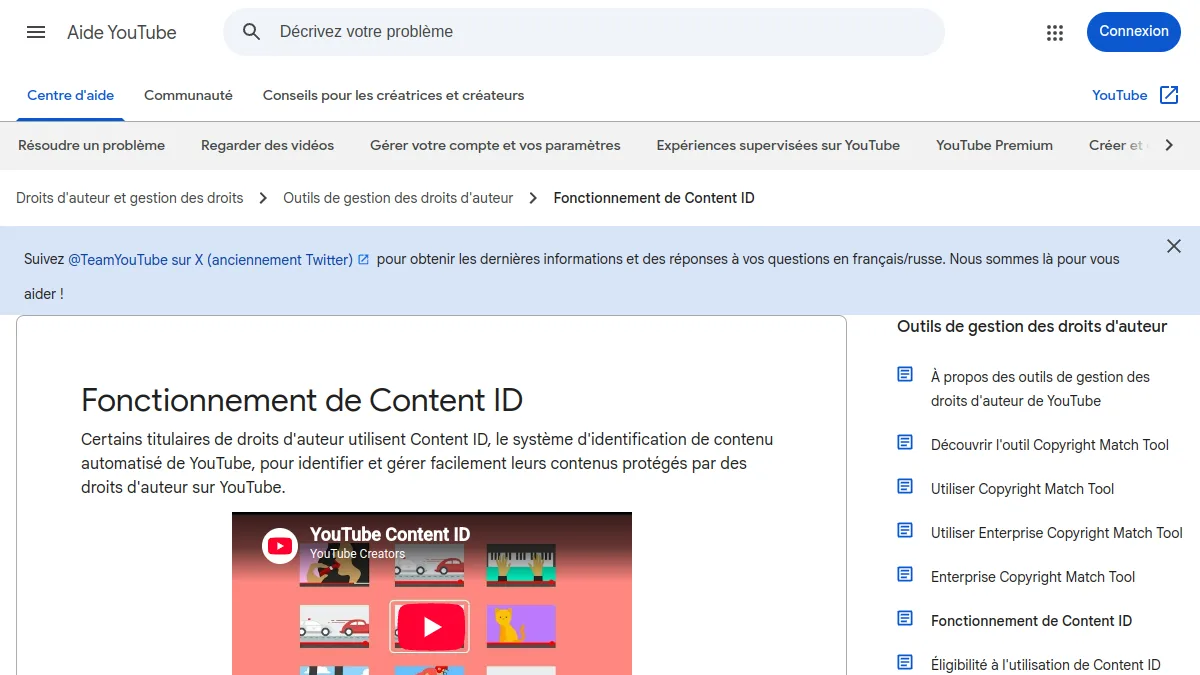
Task: Open the YouTube link in header
Action: coord(1119,96)
